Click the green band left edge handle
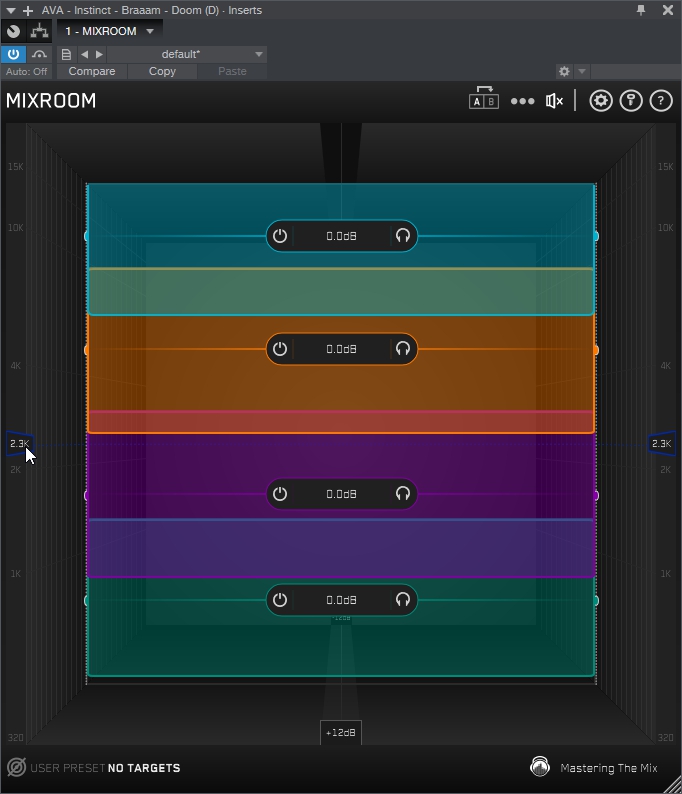Image resolution: width=682 pixels, height=794 pixels. pyautogui.click(x=87, y=601)
